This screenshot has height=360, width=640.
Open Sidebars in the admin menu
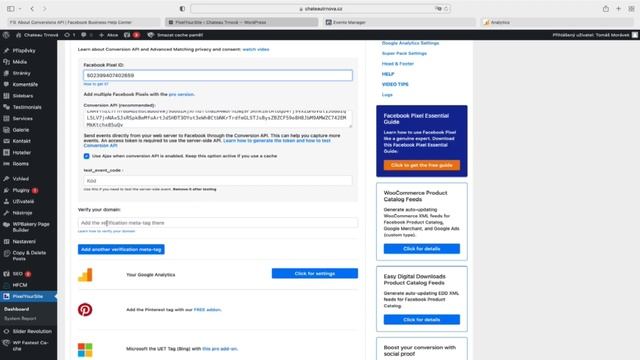coord(23,96)
